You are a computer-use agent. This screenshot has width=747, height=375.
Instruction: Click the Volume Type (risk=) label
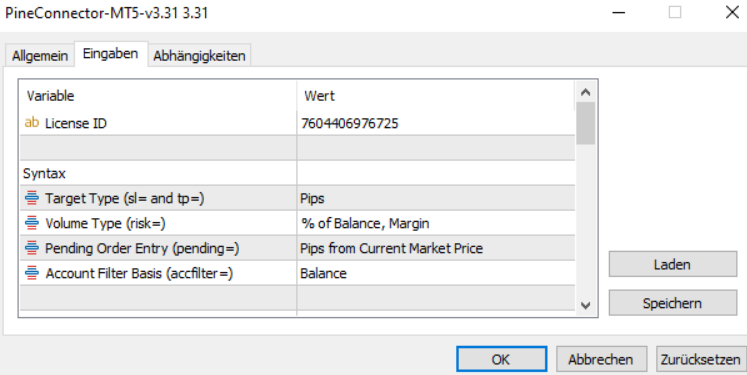click(105, 223)
